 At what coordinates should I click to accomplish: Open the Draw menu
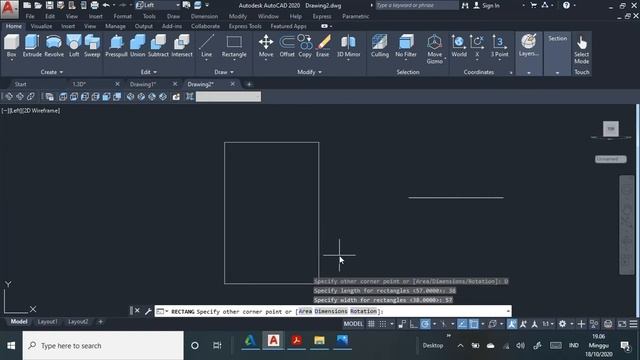tap(173, 16)
